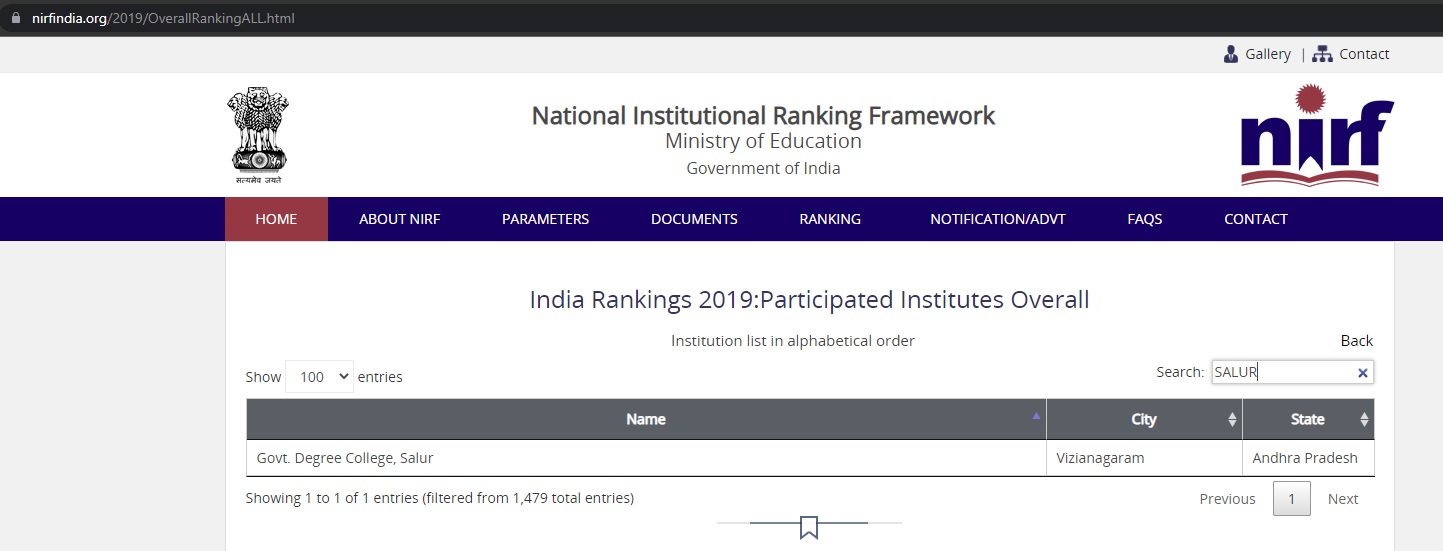
Task: Click the Next pagination button
Action: pos(1343,499)
